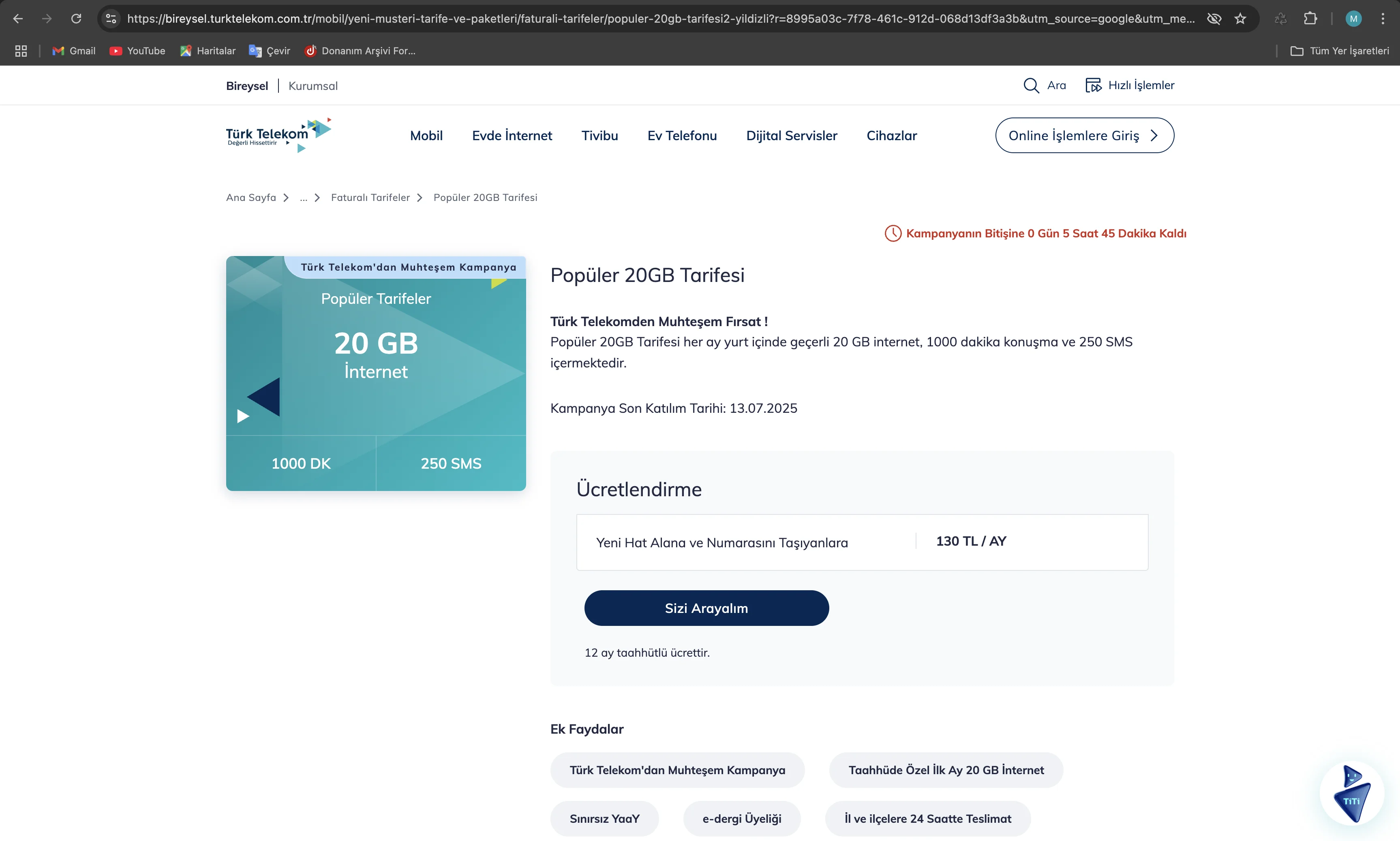Image resolution: width=1400 pixels, height=841 pixels.
Task: Open Tüm Yer İşaretleri bookmarks folder
Action: pos(1339,51)
